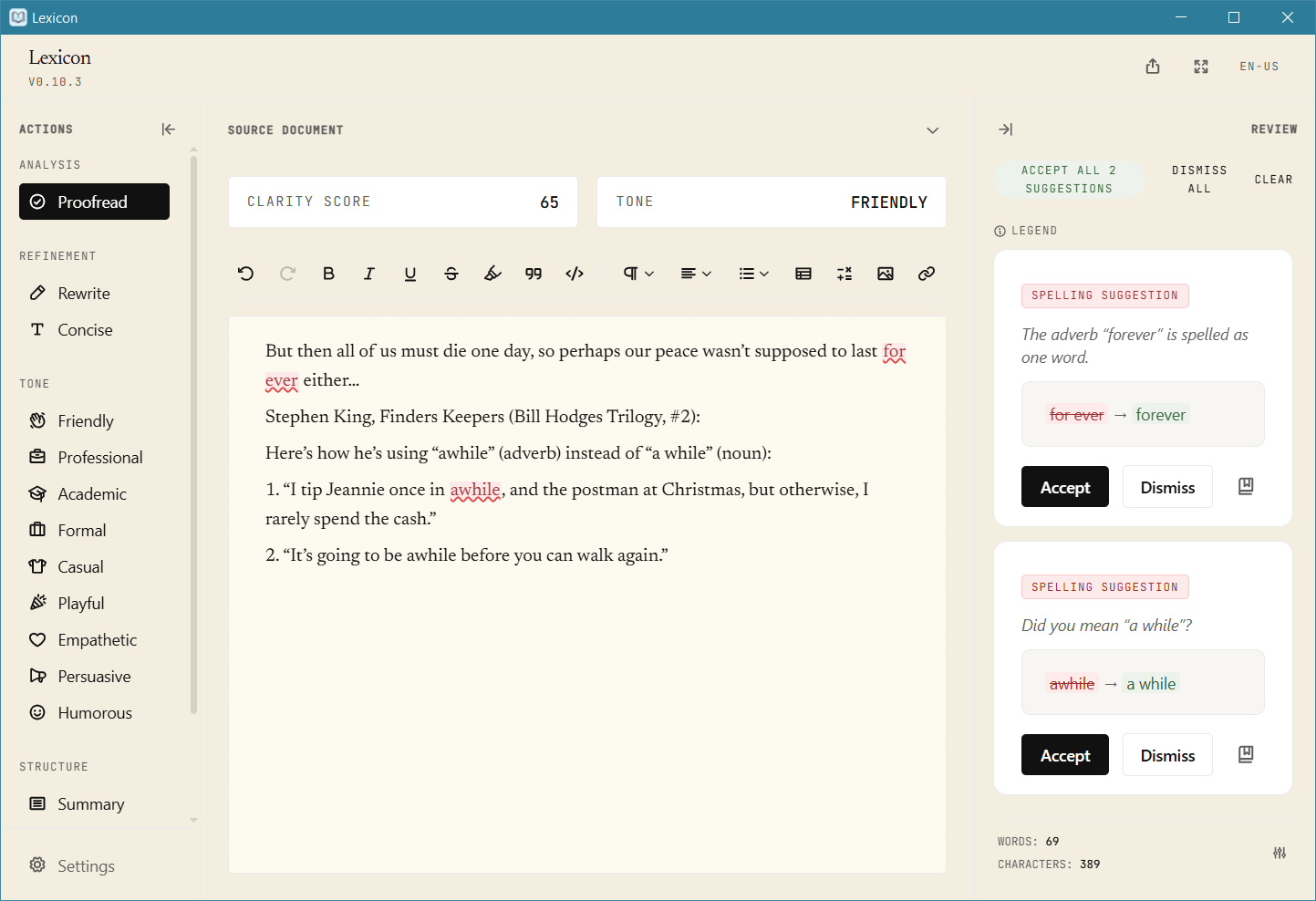
Task: Collapse the Review panel
Action: click(1005, 129)
